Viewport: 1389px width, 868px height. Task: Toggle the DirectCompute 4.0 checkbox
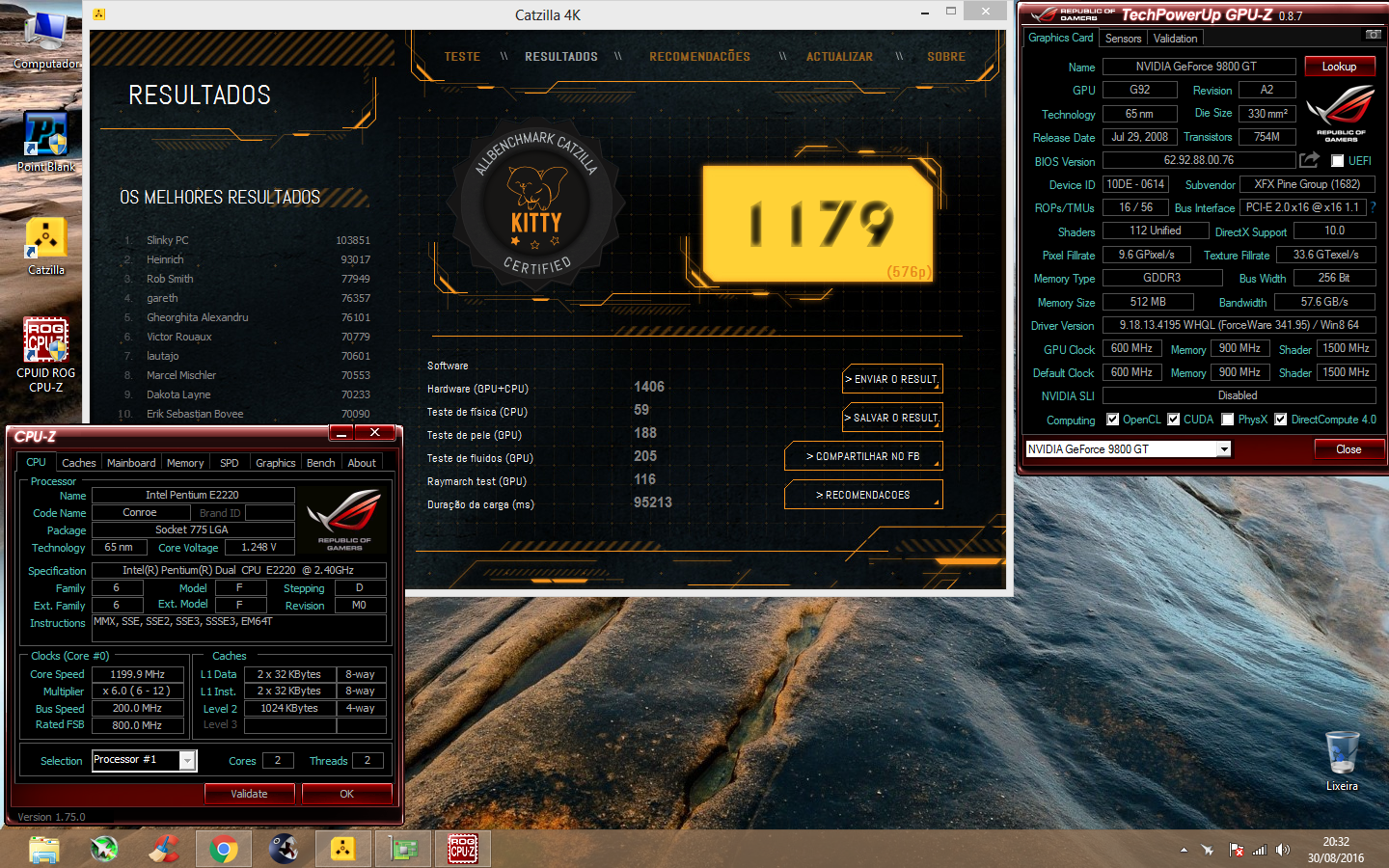[x=1281, y=420]
